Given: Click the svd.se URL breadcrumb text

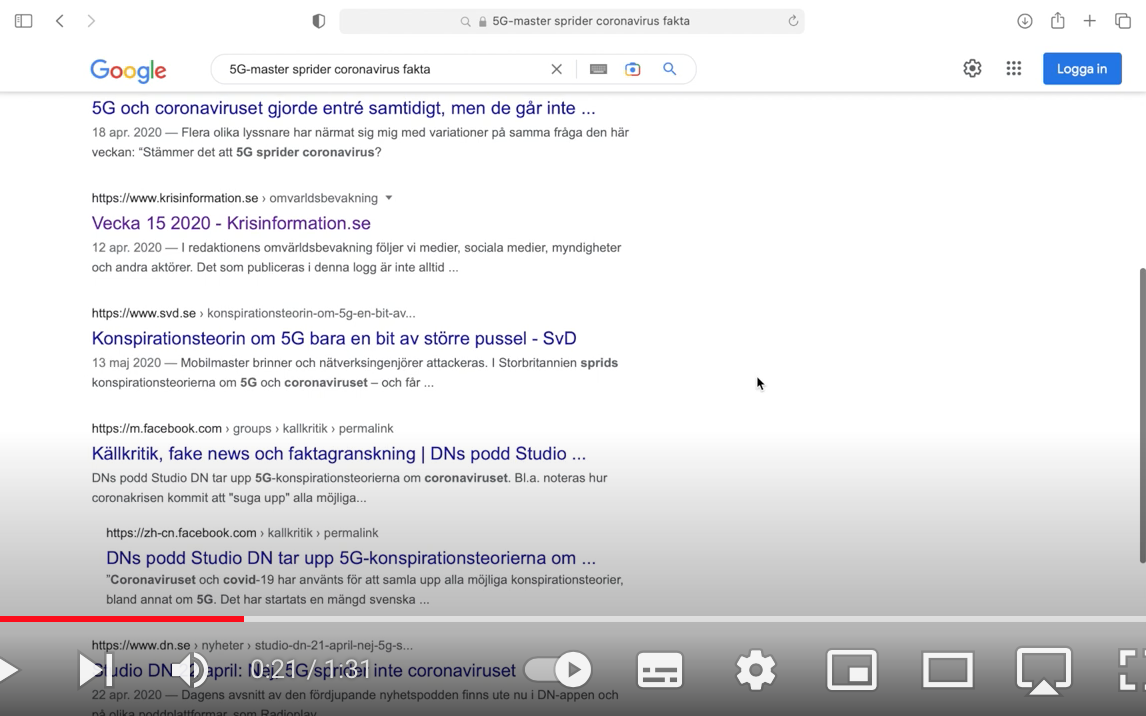Looking at the screenshot, I should pos(253,313).
